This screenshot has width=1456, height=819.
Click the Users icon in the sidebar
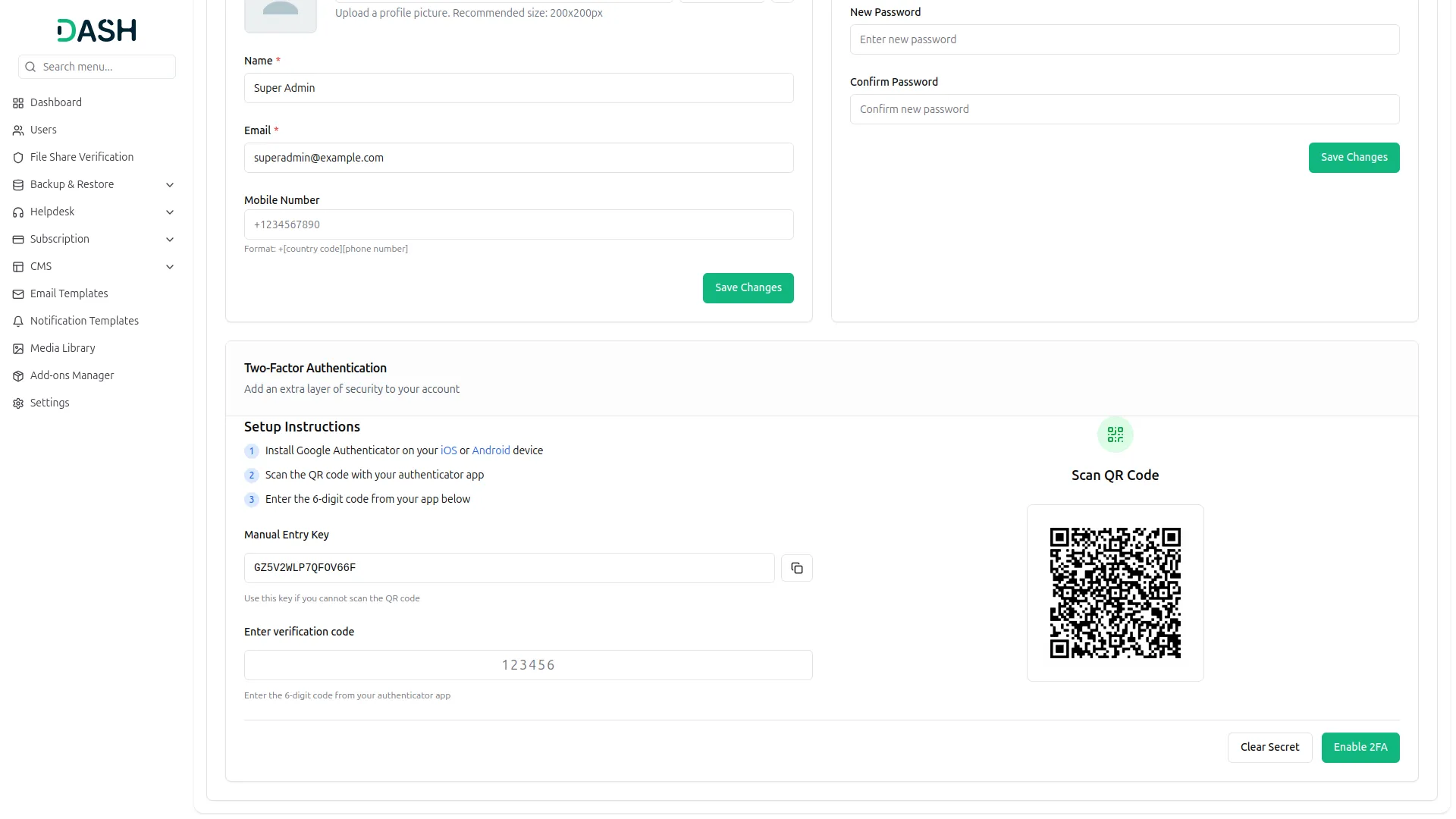[x=17, y=130]
